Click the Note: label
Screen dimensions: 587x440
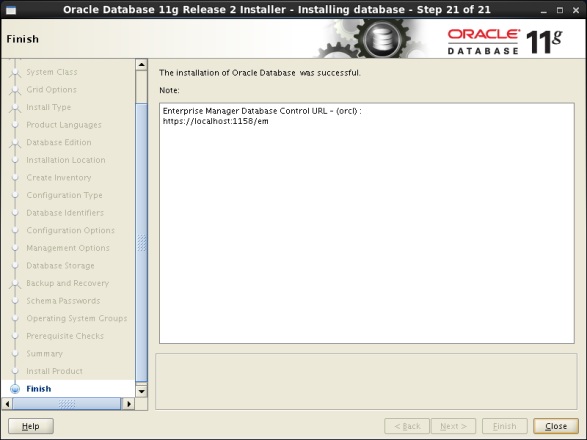tap(169, 90)
